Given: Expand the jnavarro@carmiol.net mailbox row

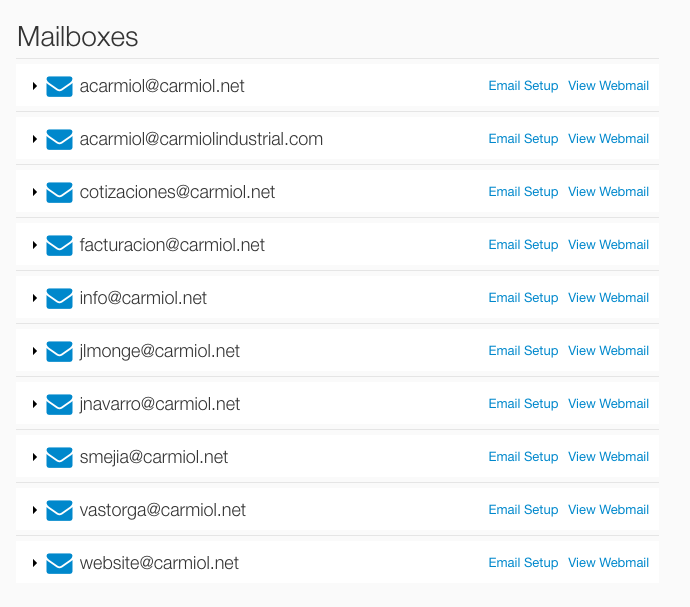Looking at the screenshot, I should point(35,404).
